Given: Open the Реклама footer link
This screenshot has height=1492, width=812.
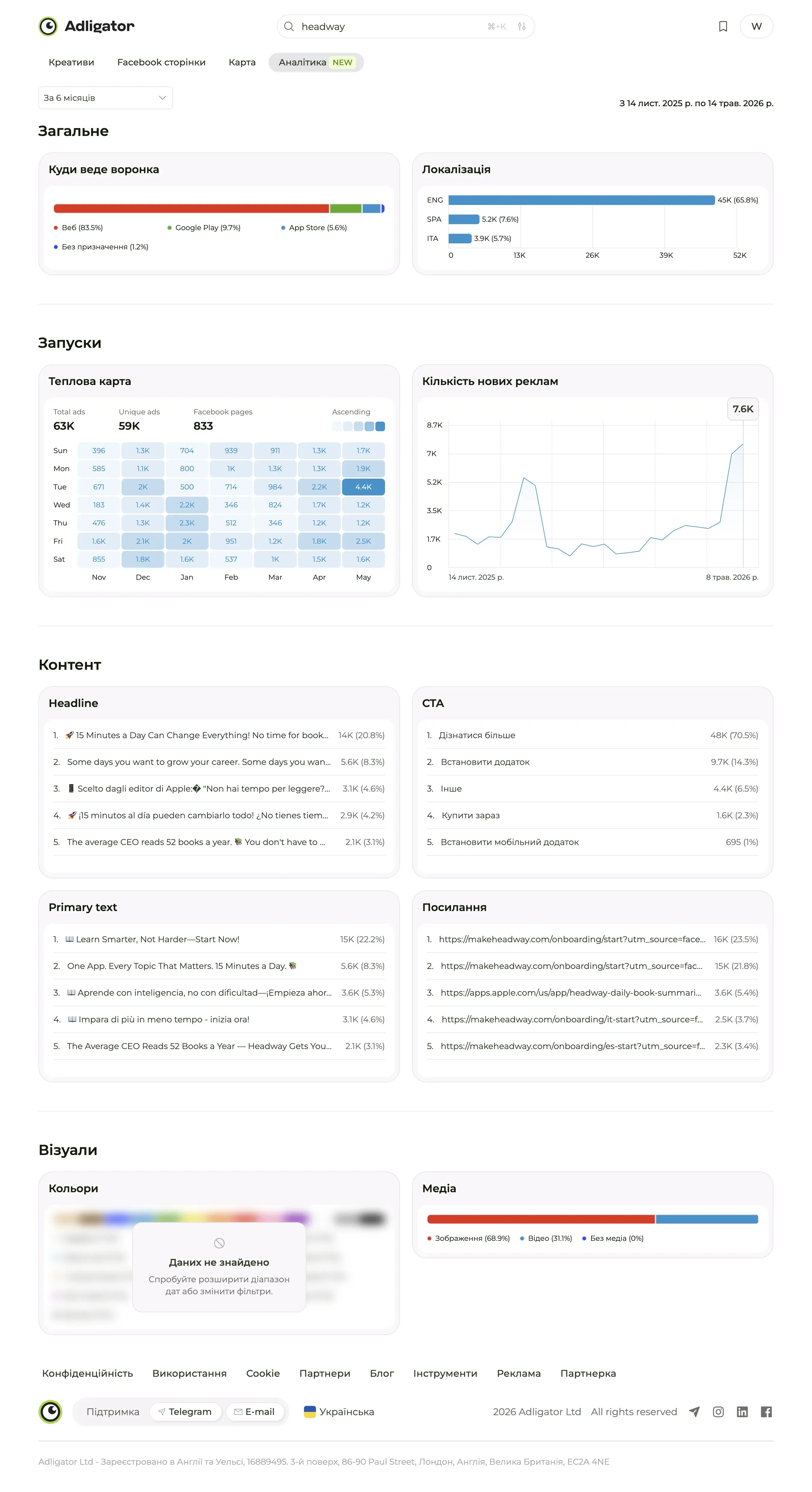Looking at the screenshot, I should pyautogui.click(x=519, y=1373).
